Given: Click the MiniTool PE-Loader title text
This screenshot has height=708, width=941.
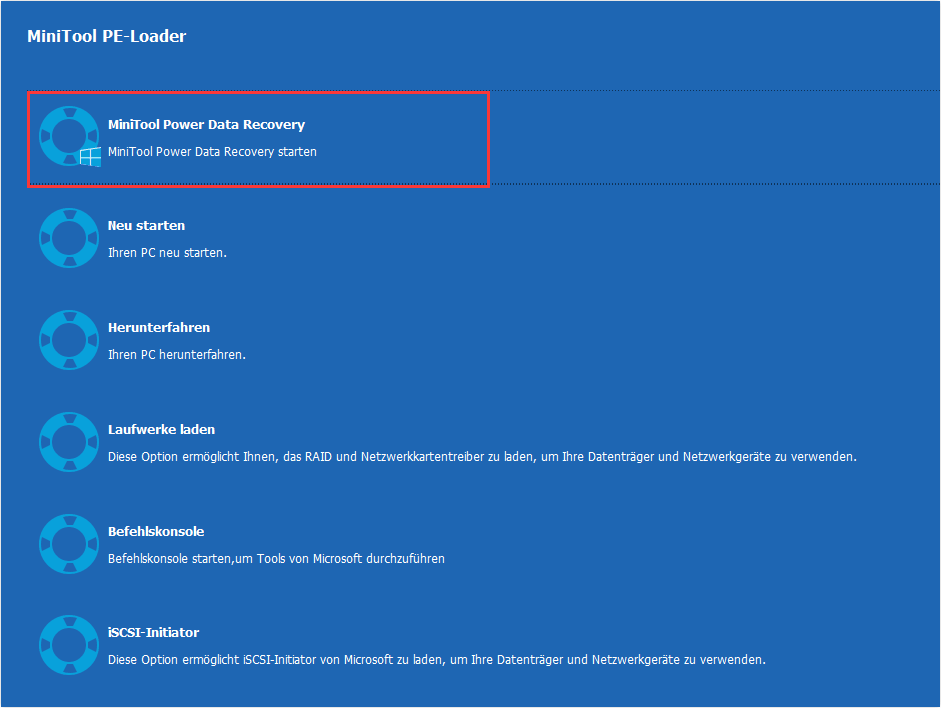Looking at the screenshot, I should coord(106,35).
